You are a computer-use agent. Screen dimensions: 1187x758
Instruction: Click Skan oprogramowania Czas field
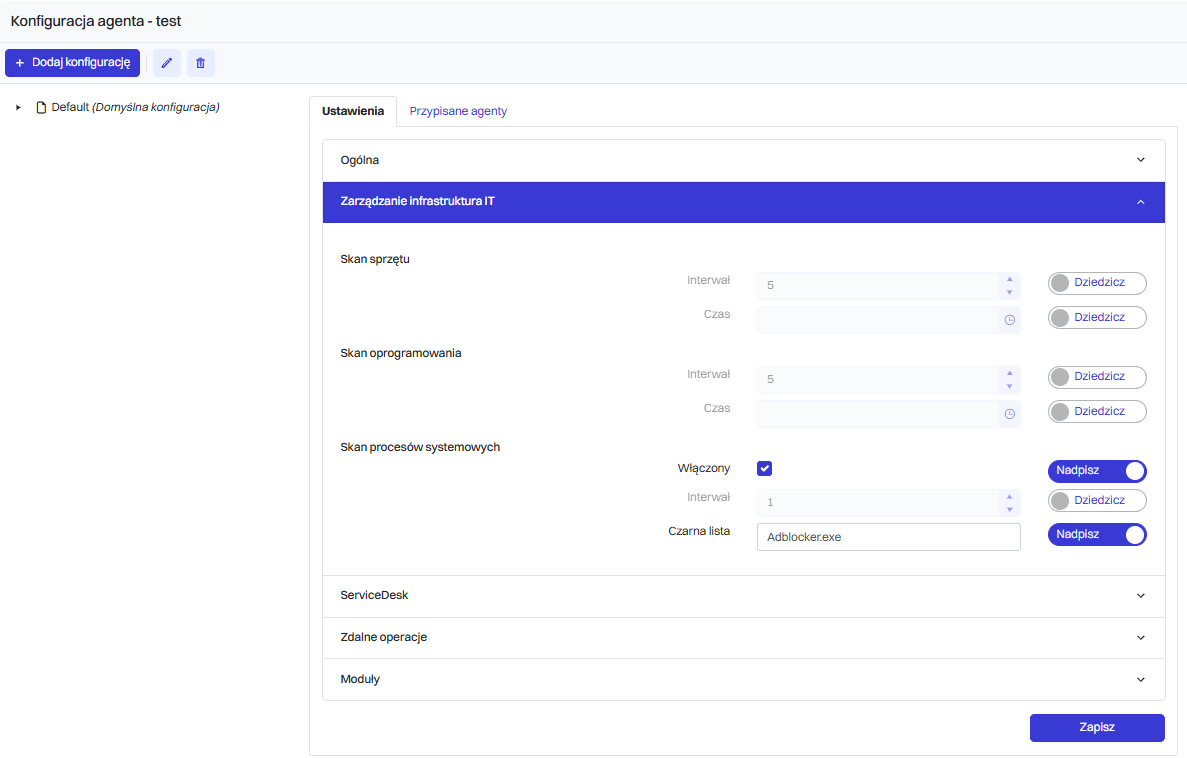[x=878, y=414]
